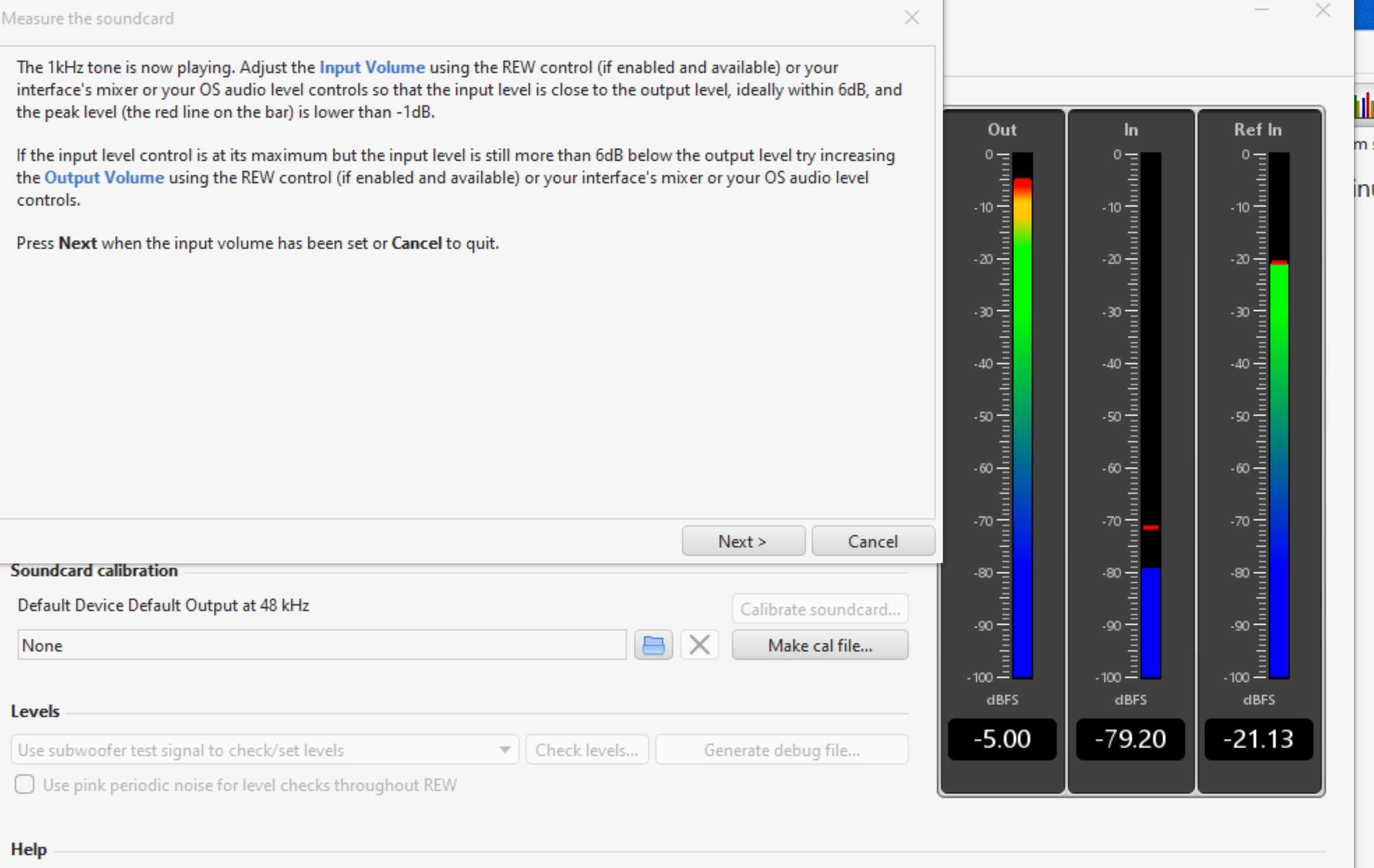
Task: Click the folder browse icon for cal file
Action: point(653,645)
